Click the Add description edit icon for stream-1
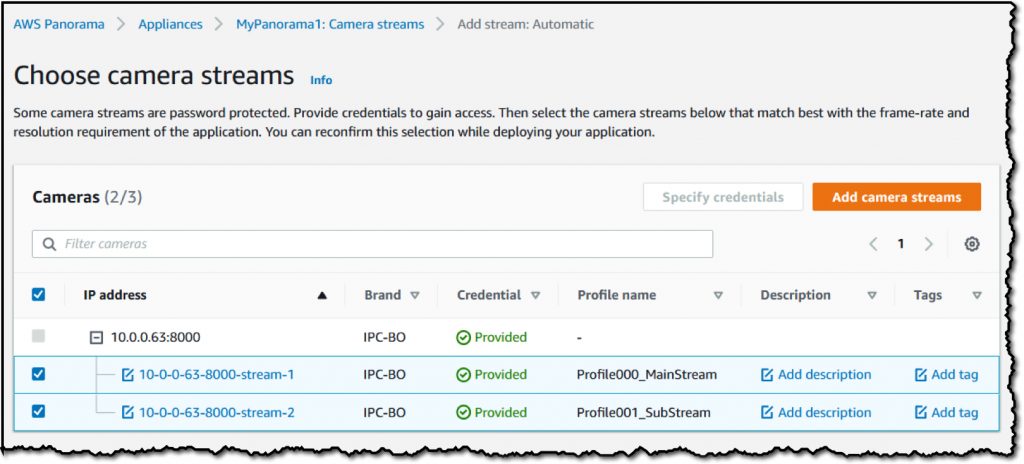The image size is (1024, 464). (767, 375)
